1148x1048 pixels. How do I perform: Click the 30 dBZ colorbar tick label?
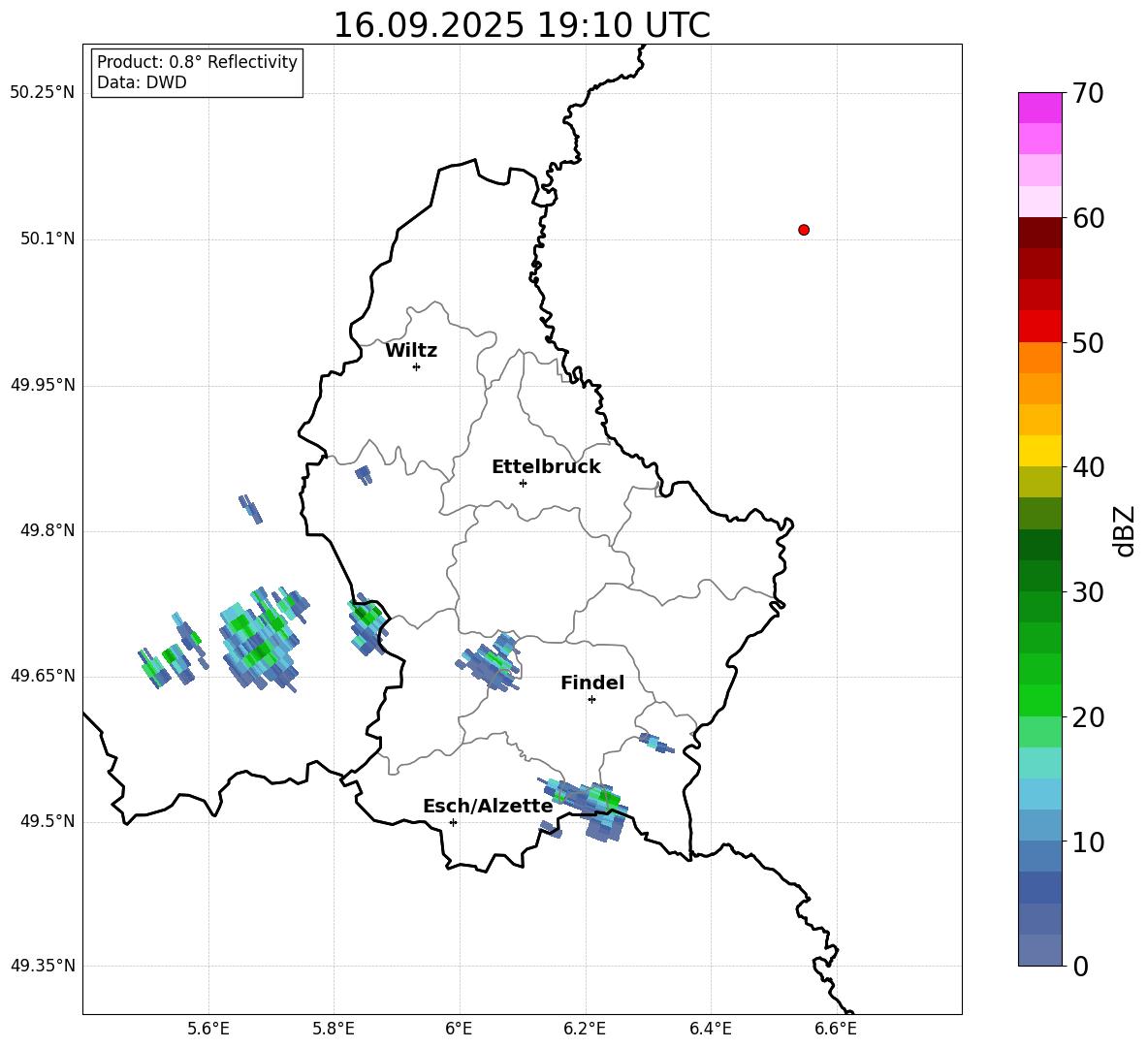(1088, 592)
